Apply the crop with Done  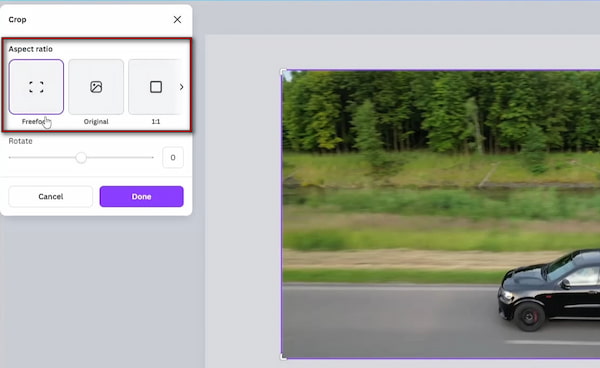click(x=142, y=197)
